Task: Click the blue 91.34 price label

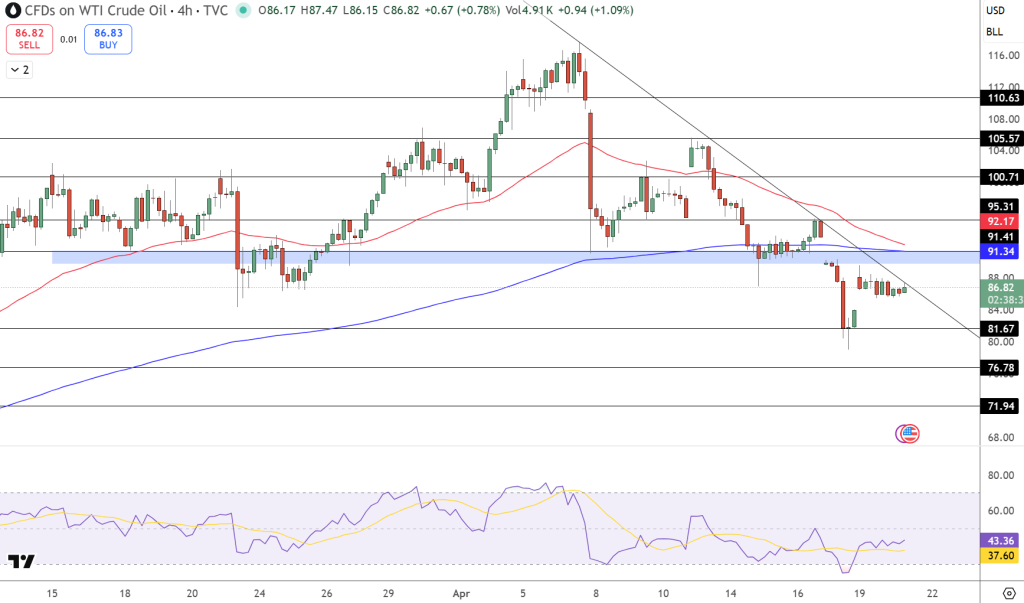Action: point(998,251)
